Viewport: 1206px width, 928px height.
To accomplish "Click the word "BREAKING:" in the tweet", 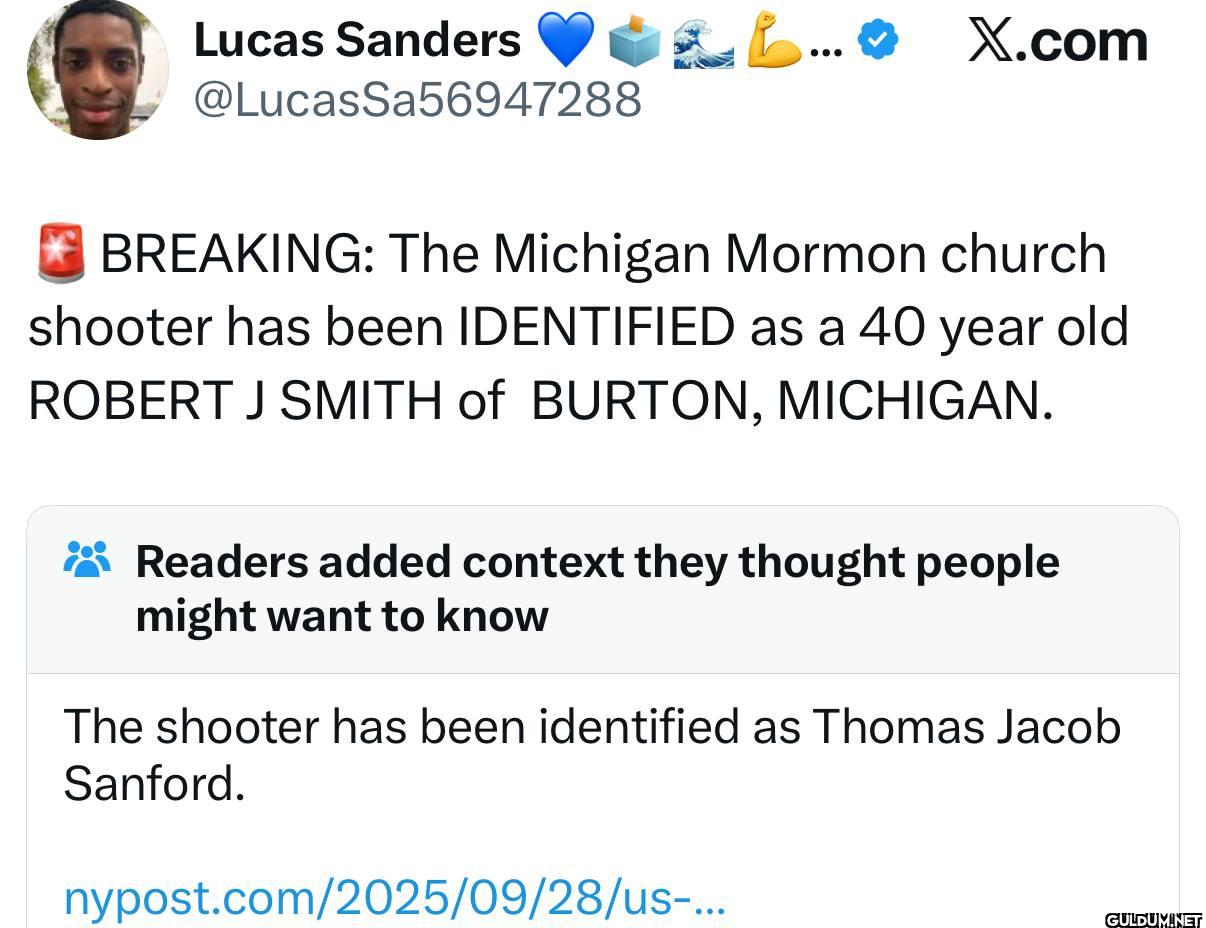I will (x=236, y=254).
